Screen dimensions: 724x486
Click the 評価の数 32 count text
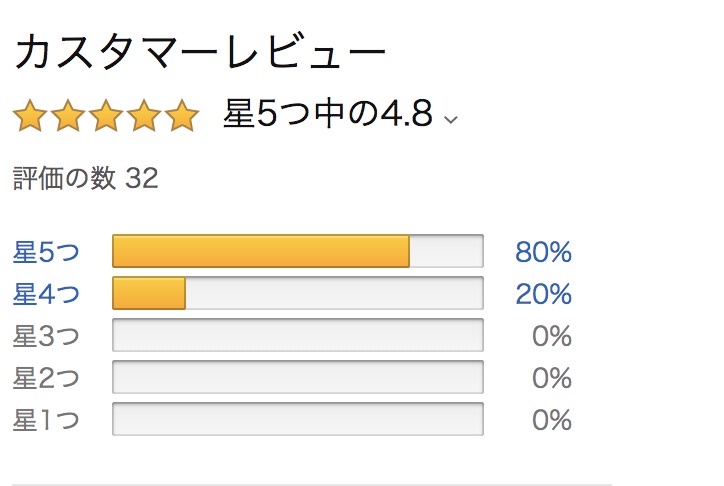[86, 178]
